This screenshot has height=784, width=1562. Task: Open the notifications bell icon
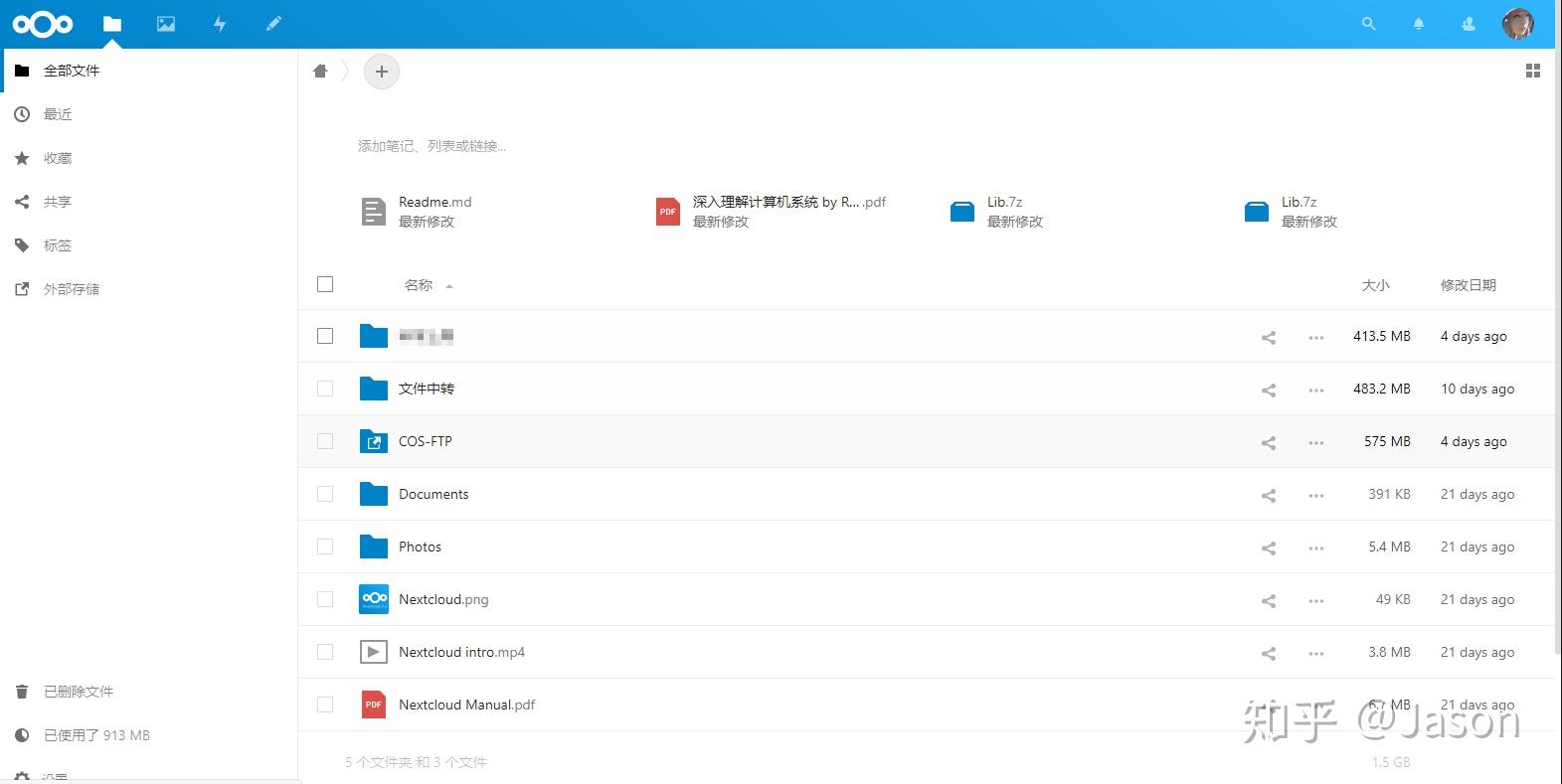1419,24
